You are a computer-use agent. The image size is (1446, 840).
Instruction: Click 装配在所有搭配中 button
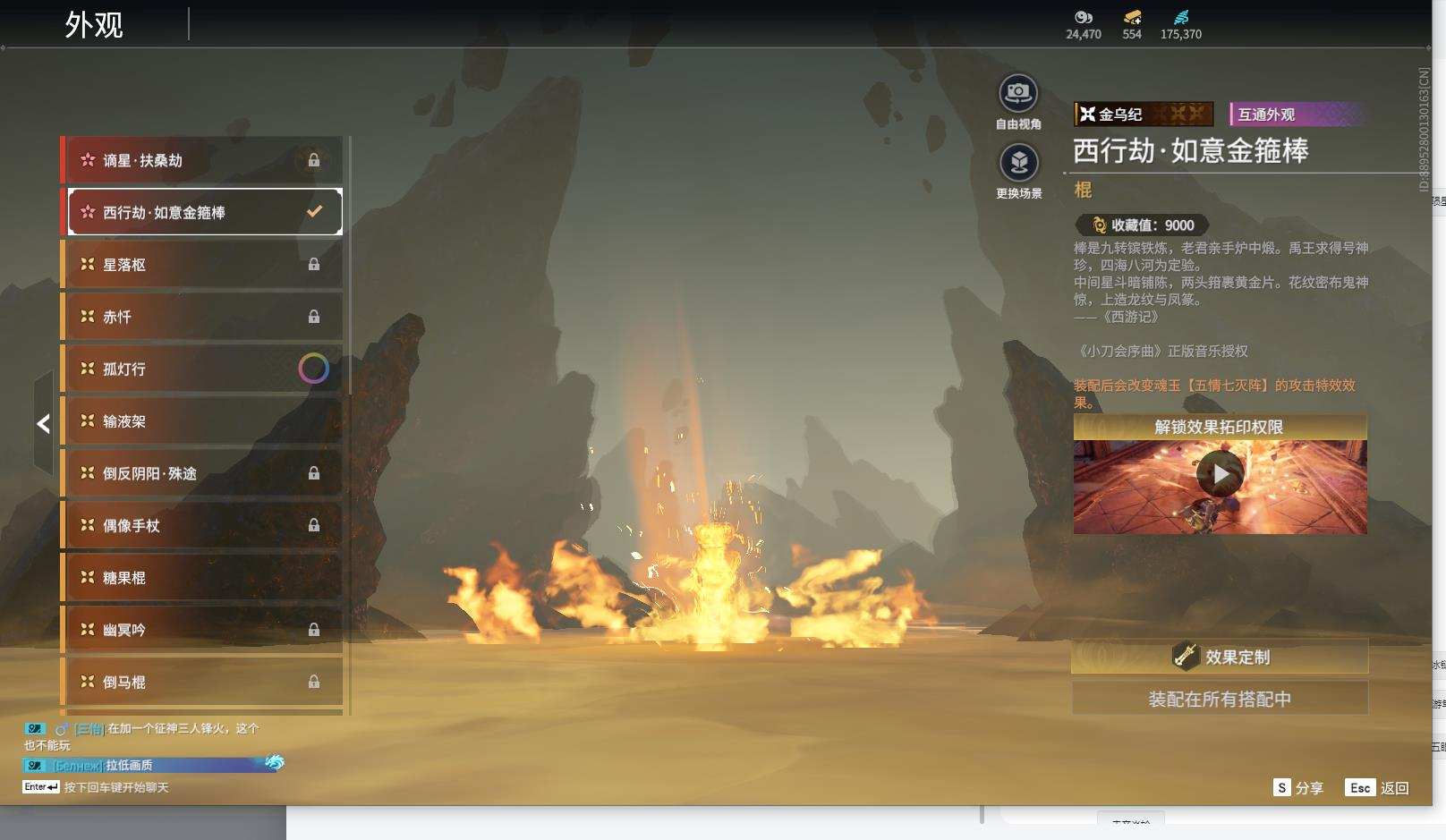(1220, 699)
